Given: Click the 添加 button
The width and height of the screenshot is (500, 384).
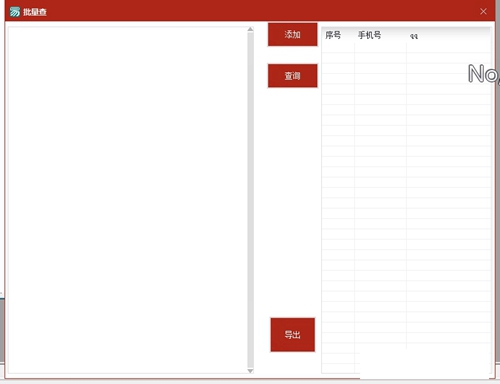Looking at the screenshot, I should [x=292, y=34].
